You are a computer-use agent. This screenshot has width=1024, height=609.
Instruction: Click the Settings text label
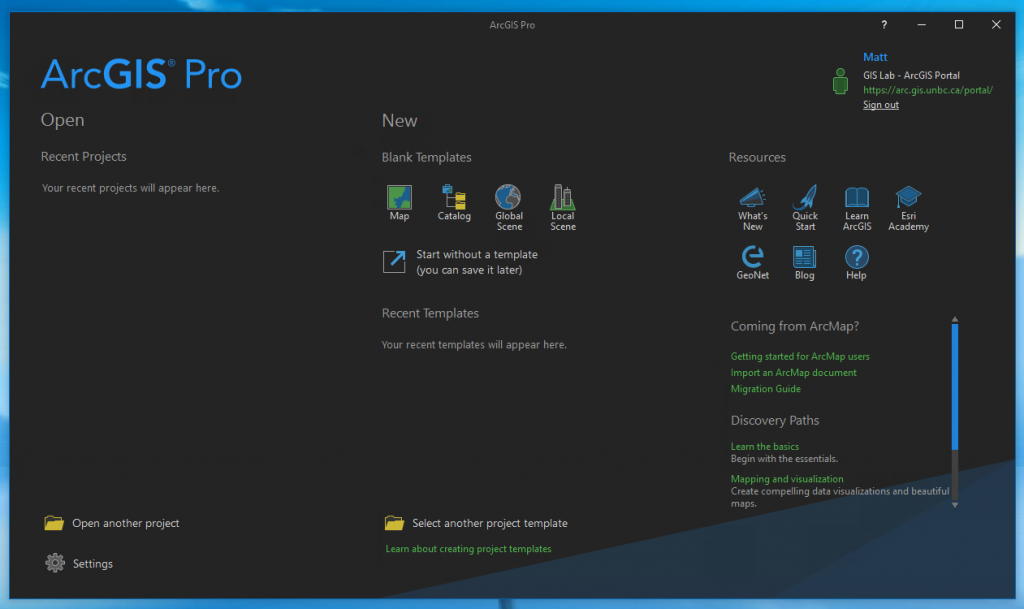pyautogui.click(x=93, y=564)
